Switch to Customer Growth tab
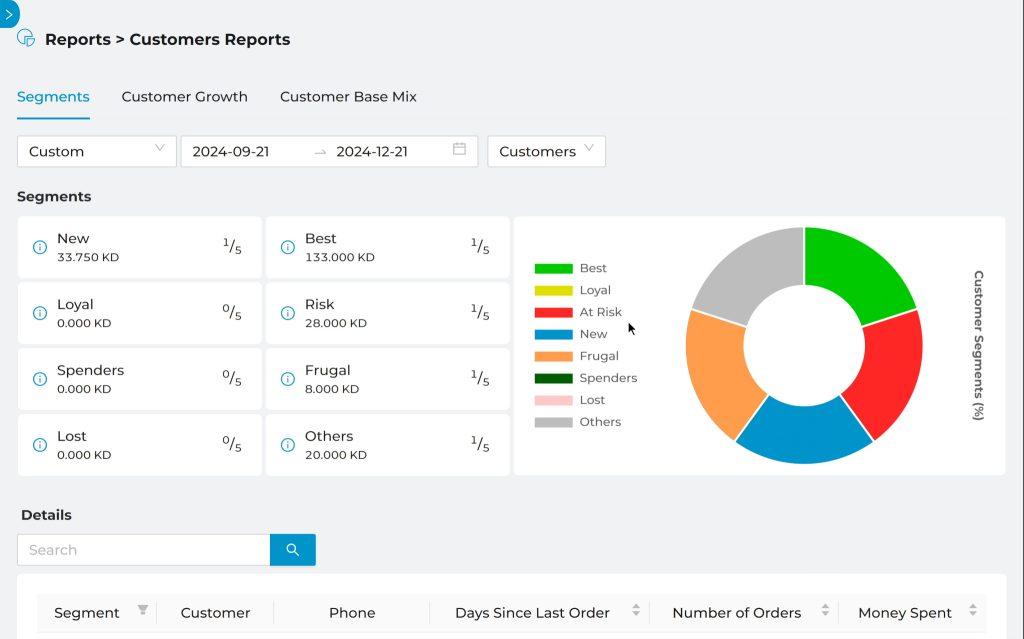Viewport: 1024px width, 639px height. pyautogui.click(x=184, y=97)
